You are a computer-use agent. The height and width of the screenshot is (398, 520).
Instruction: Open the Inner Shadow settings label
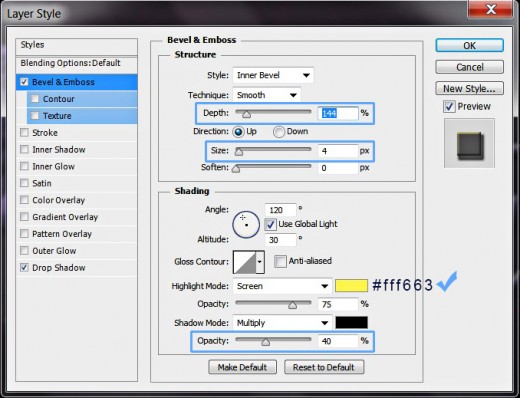tap(59, 150)
